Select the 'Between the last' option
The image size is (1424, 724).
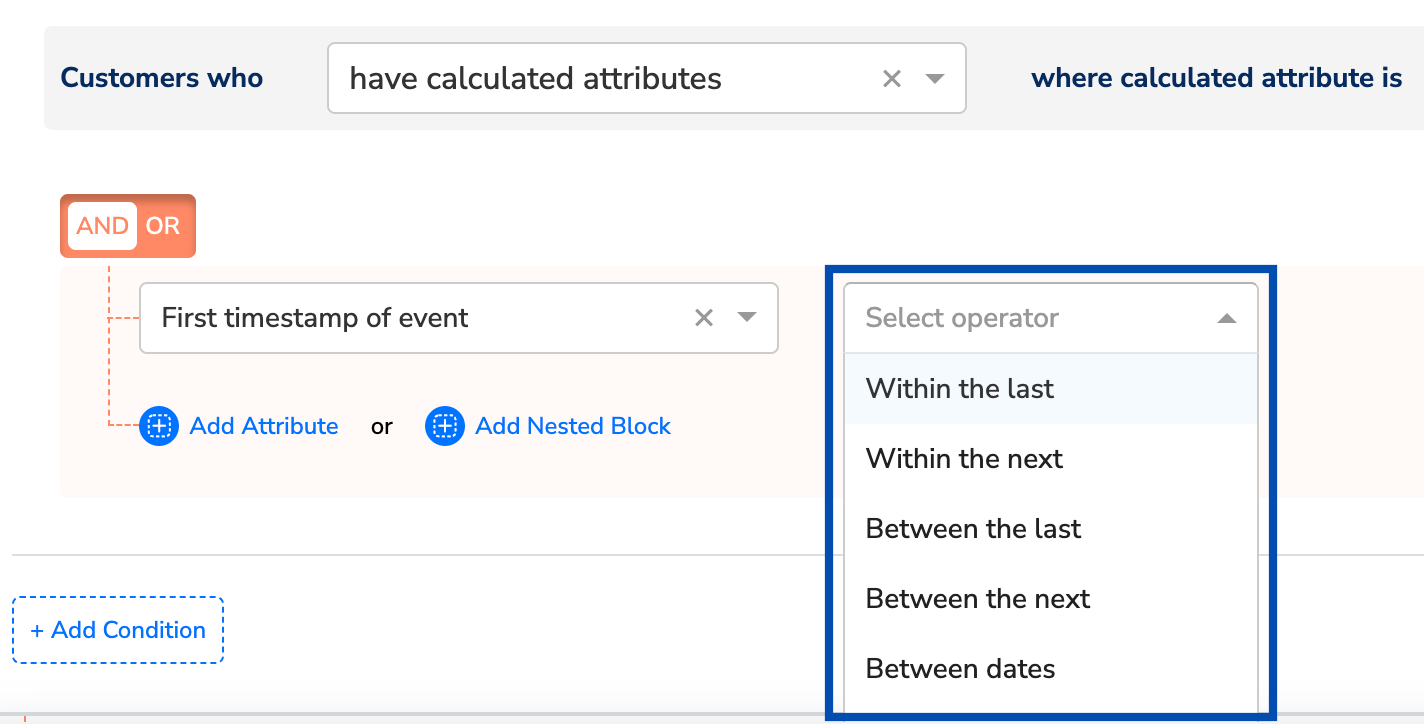click(x=973, y=528)
